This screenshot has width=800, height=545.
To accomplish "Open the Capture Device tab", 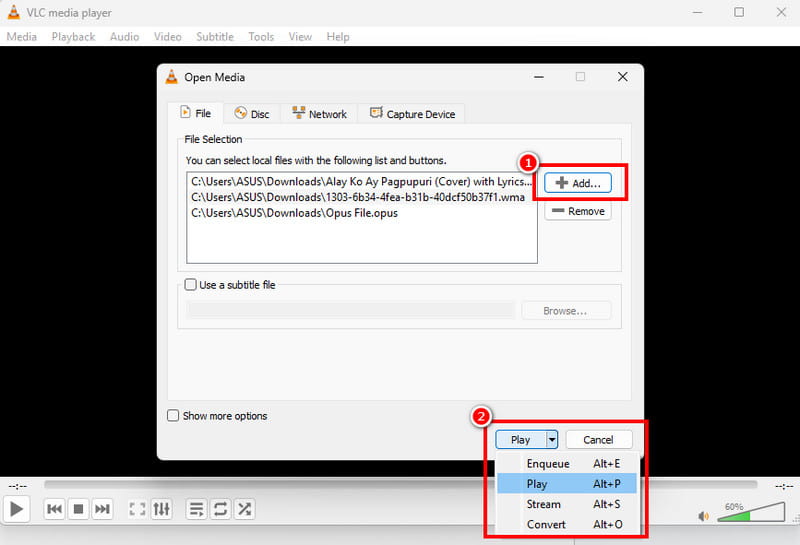I will click(x=412, y=114).
